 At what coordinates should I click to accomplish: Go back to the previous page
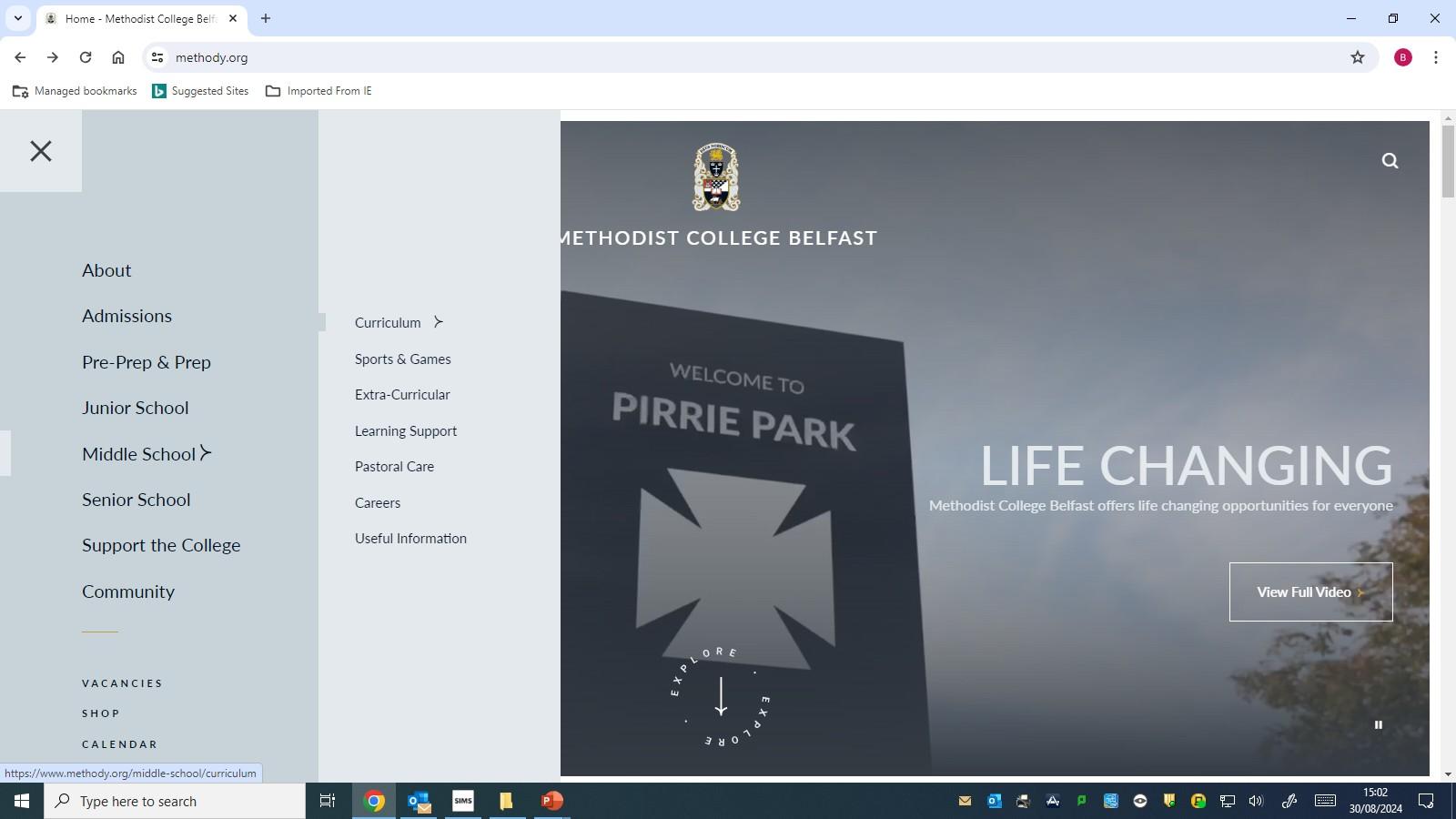click(20, 57)
